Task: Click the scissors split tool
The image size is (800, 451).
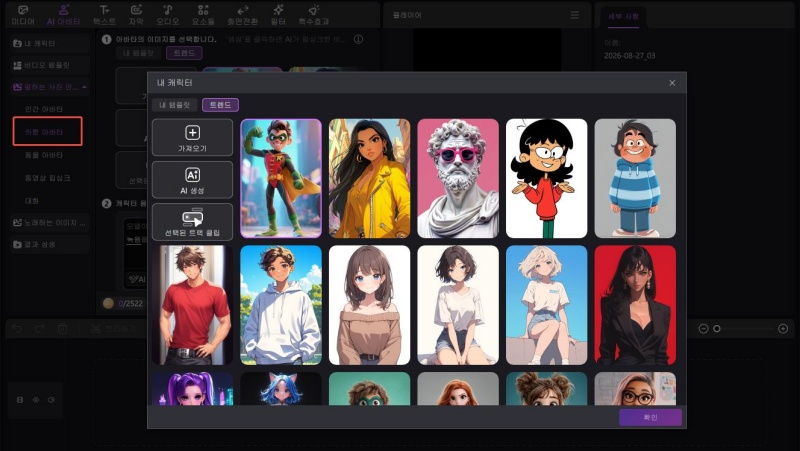Action: coord(95,329)
